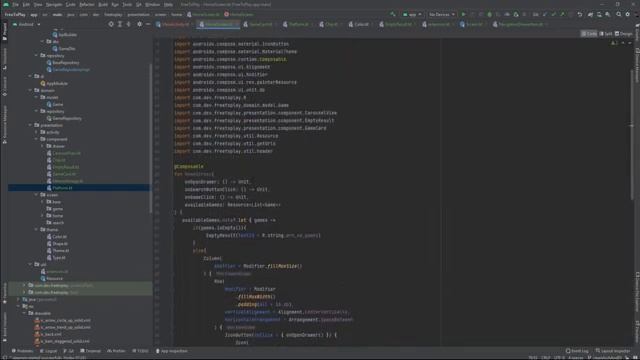The width and height of the screenshot is (640, 360).
Task: Open the TODO tool window
Action: [x=140, y=351]
